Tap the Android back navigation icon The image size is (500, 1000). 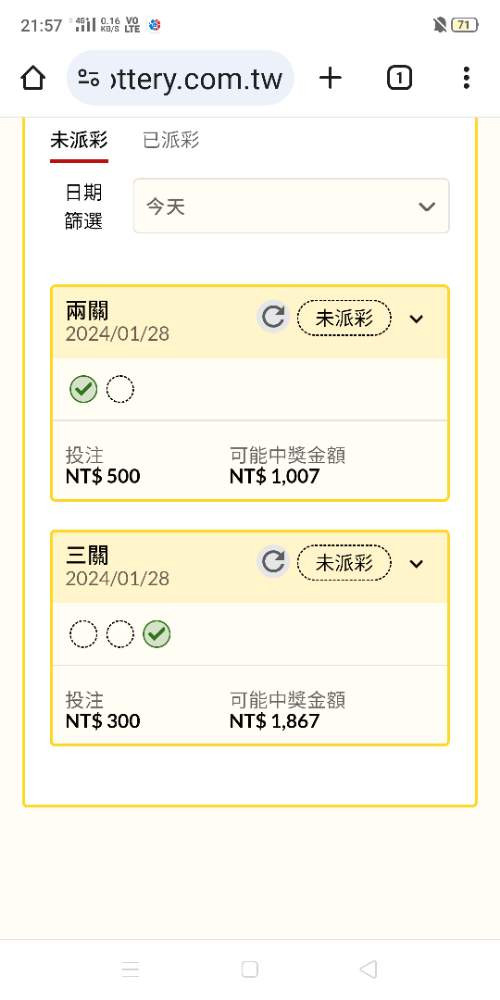pyautogui.click(x=368, y=969)
